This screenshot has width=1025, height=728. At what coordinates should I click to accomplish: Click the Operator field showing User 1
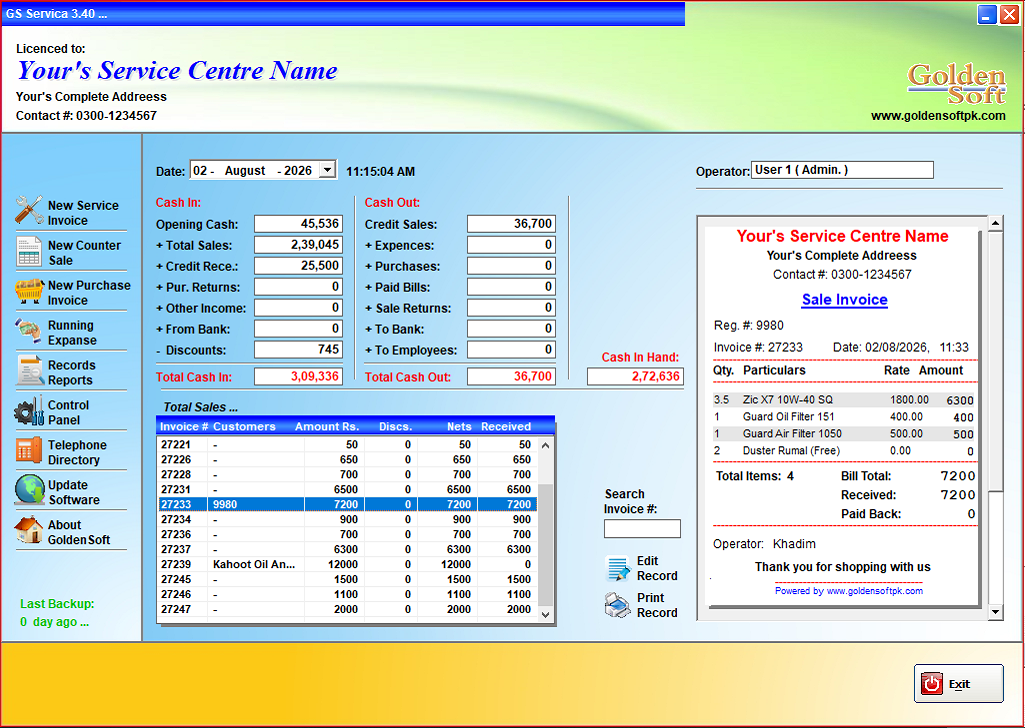(842, 170)
